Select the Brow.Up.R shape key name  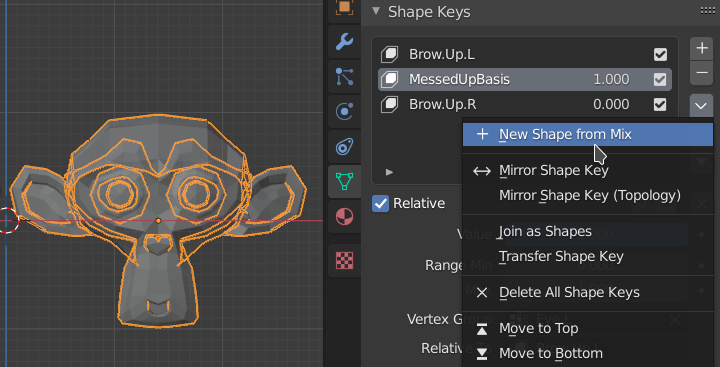[x=443, y=105]
